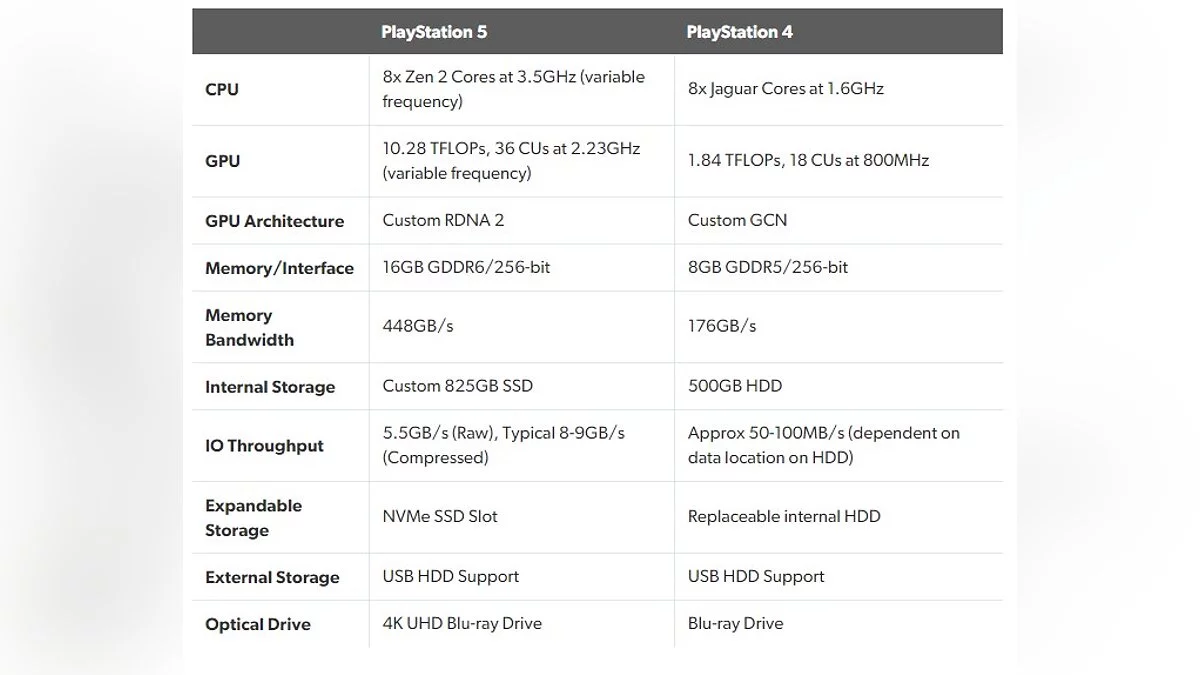Select the Optical Drive row label
Viewport: 1200px width, 675px height.
tap(258, 624)
